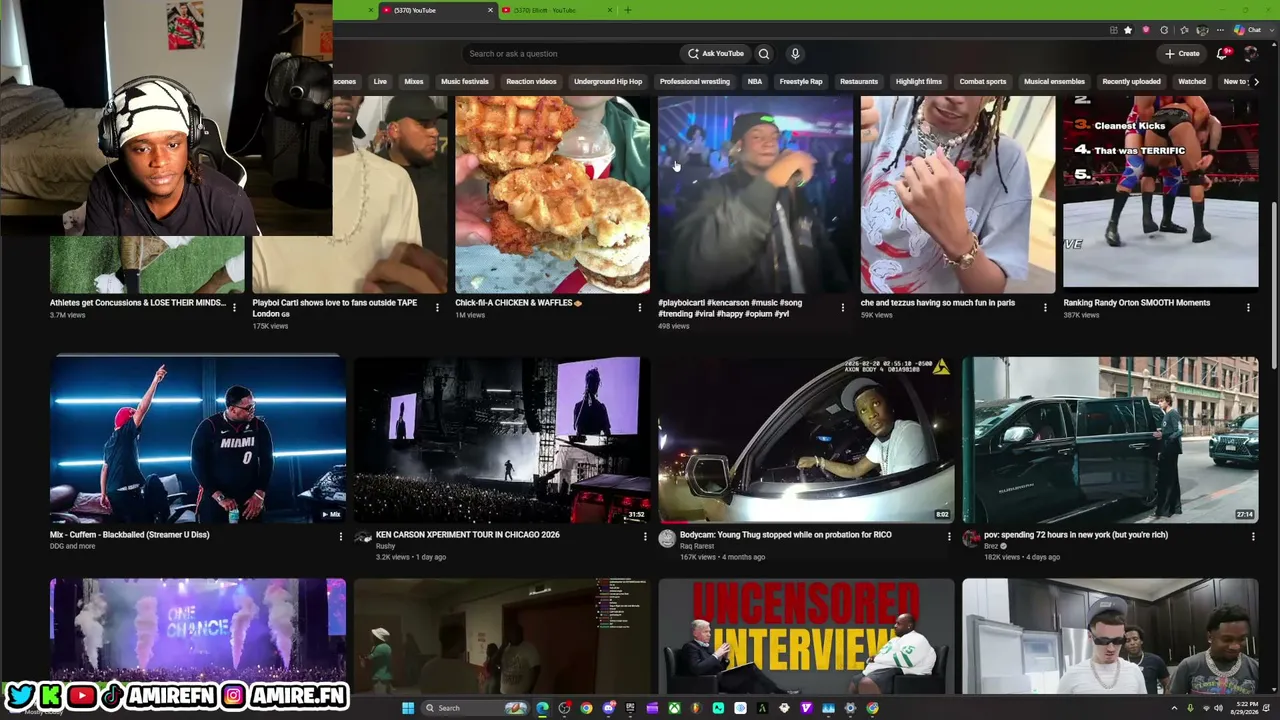Click the Ask YouTube button
This screenshot has width=1280, height=720.
point(716,54)
